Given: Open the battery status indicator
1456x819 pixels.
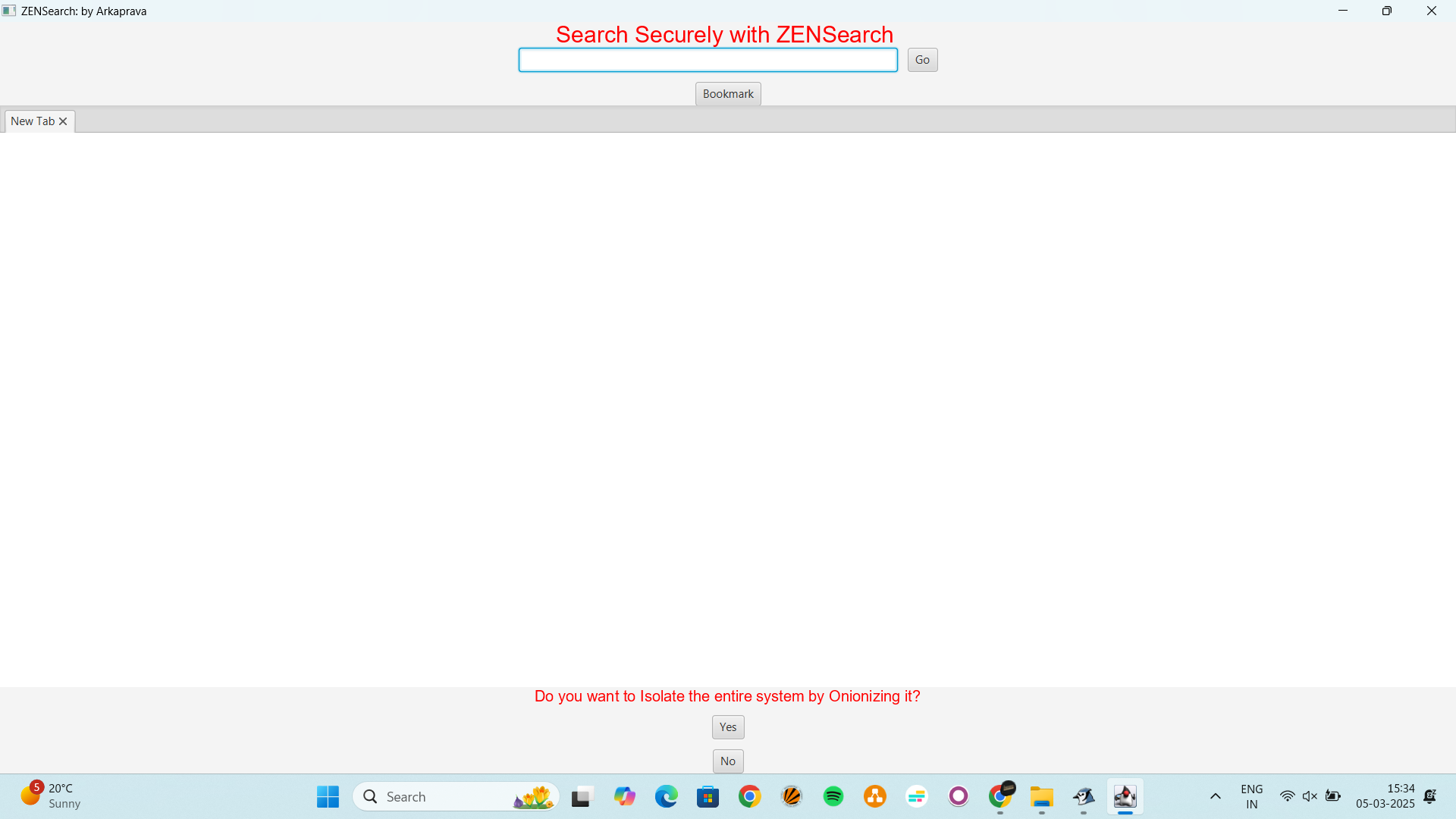Looking at the screenshot, I should click(x=1332, y=796).
